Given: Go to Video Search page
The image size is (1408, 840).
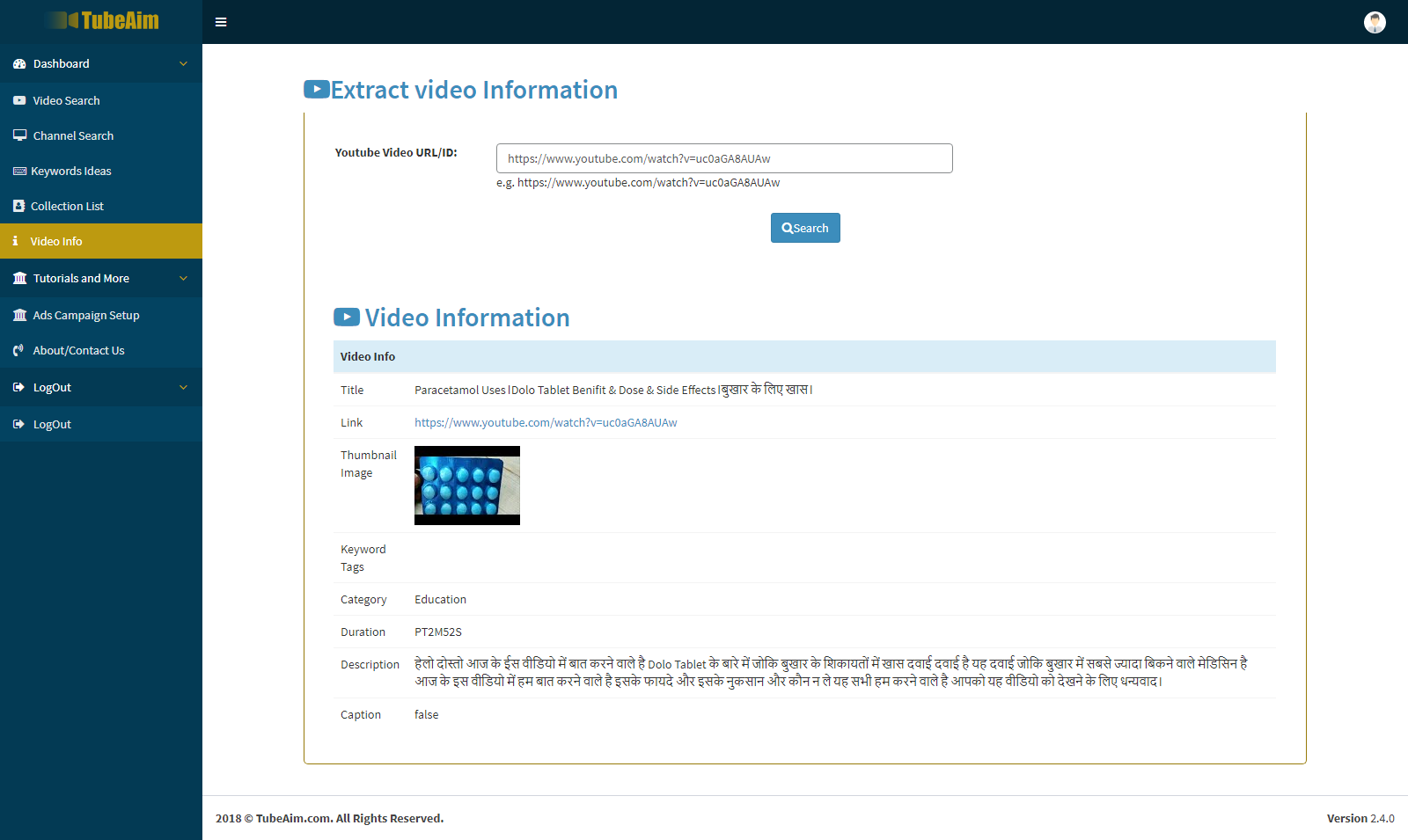Looking at the screenshot, I should (101, 100).
